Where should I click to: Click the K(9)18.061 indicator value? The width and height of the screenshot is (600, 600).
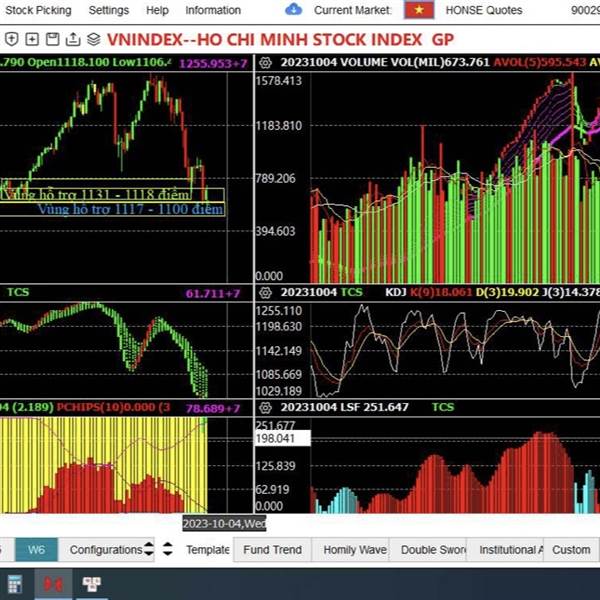click(x=441, y=292)
